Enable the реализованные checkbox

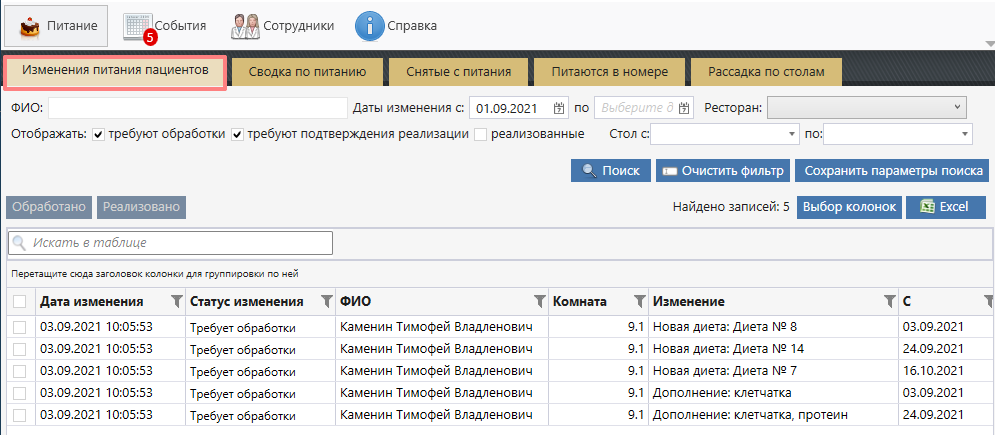pyautogui.click(x=481, y=134)
